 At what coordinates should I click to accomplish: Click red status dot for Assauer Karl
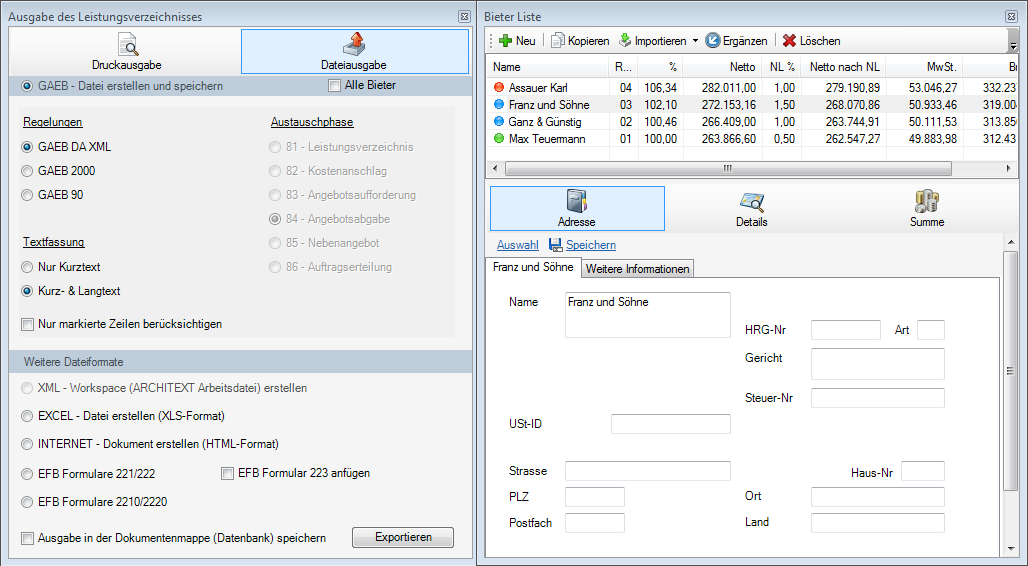click(x=499, y=87)
